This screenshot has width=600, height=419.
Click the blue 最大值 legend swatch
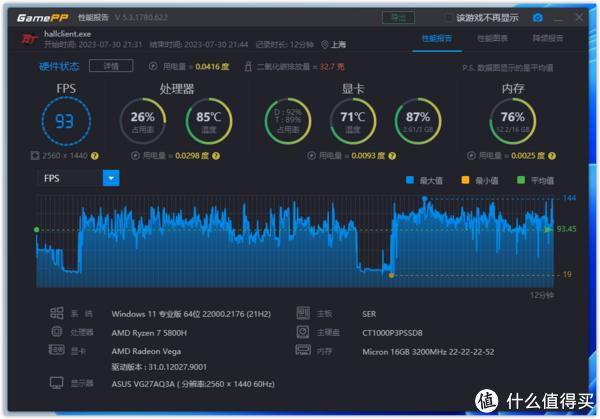point(410,180)
